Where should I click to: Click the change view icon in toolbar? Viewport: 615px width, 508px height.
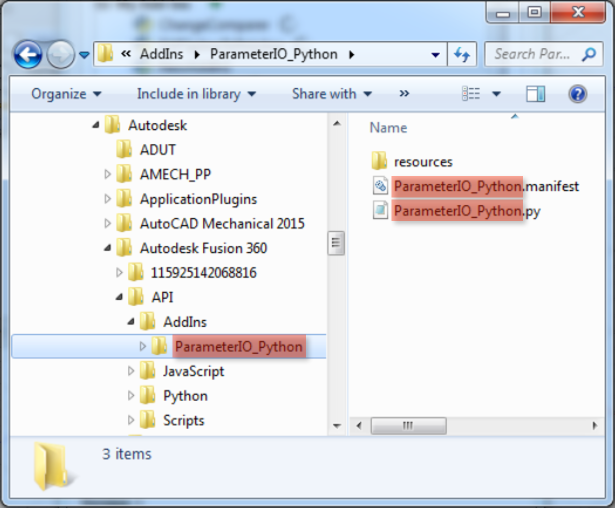pos(471,94)
